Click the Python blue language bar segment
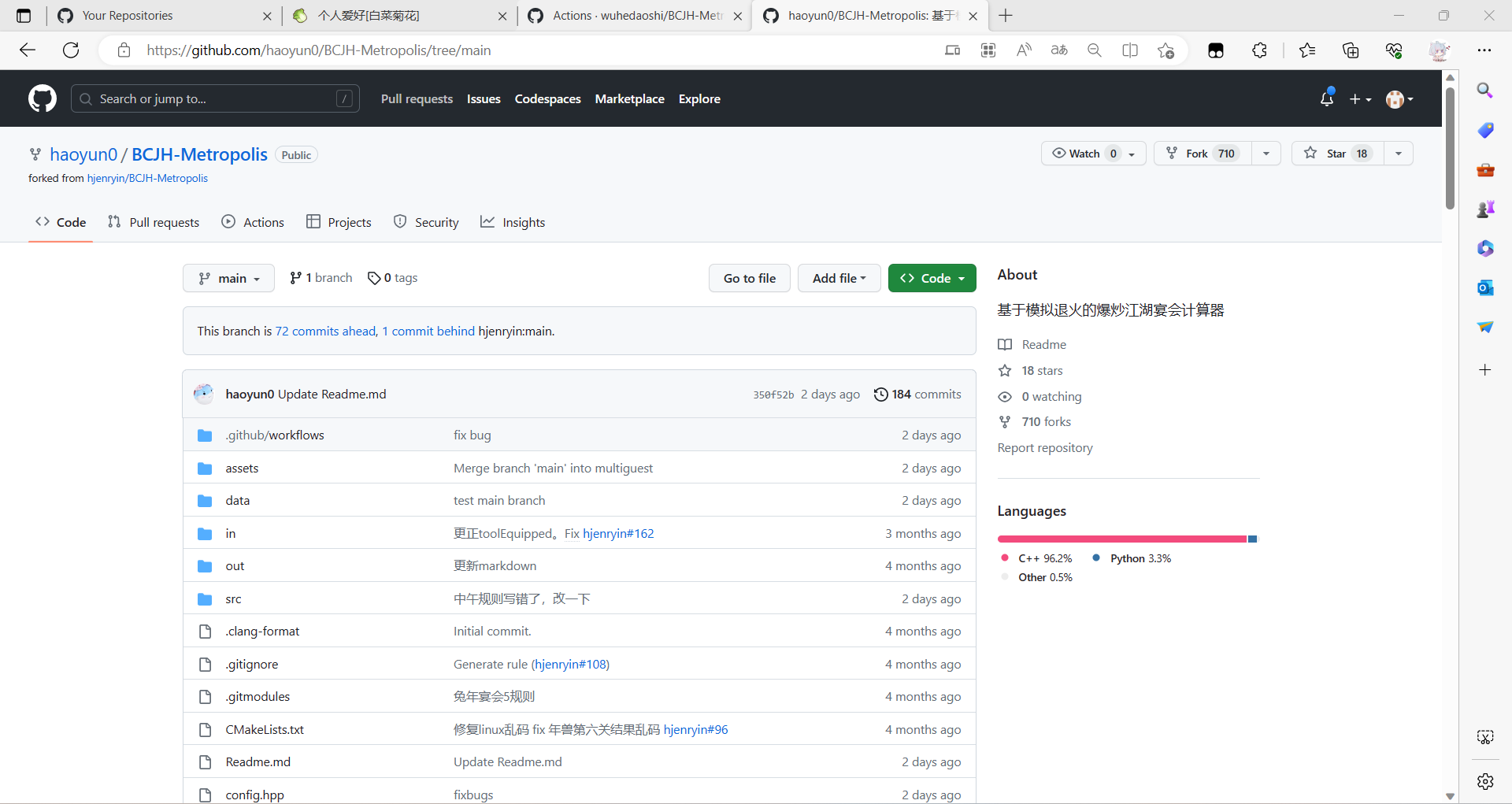This screenshot has height=804, width=1512. click(x=1252, y=539)
